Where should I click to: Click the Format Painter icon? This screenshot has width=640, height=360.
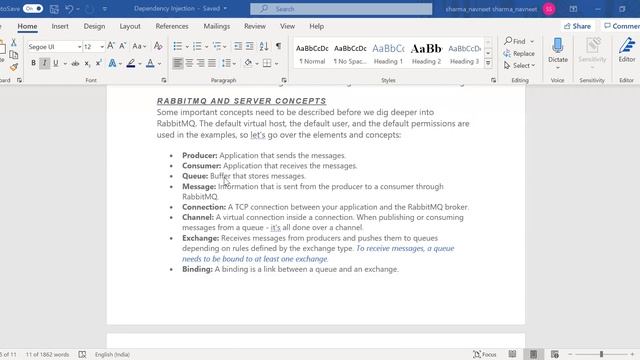(13, 67)
